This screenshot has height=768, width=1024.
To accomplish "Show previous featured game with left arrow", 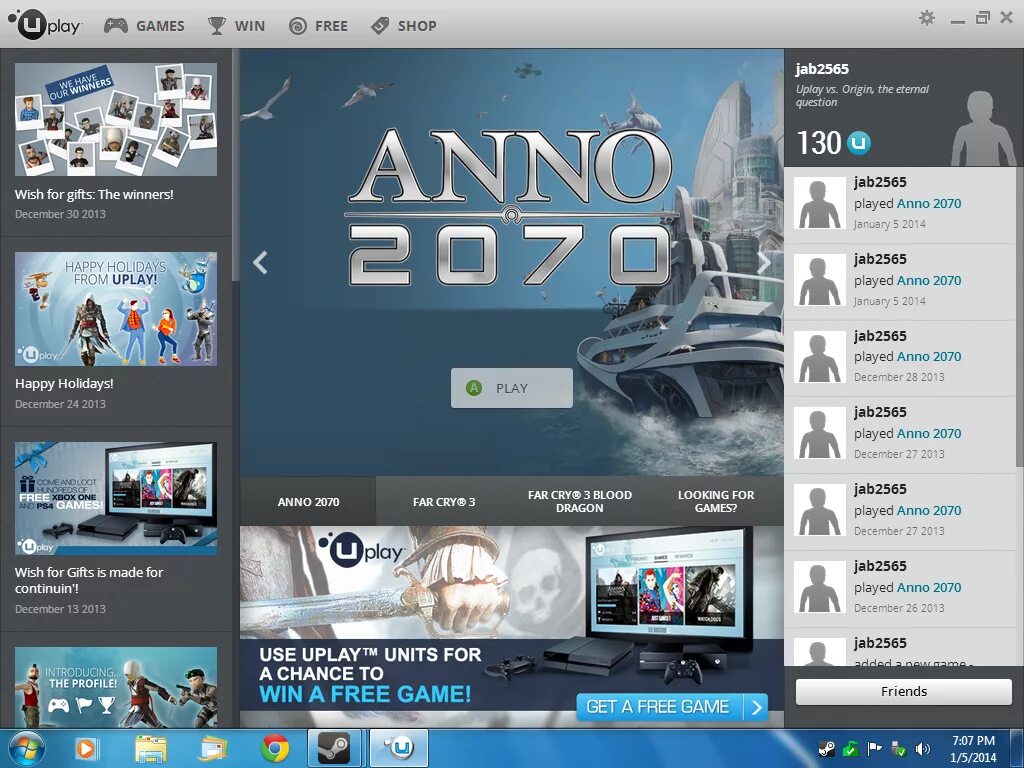I will [x=260, y=263].
